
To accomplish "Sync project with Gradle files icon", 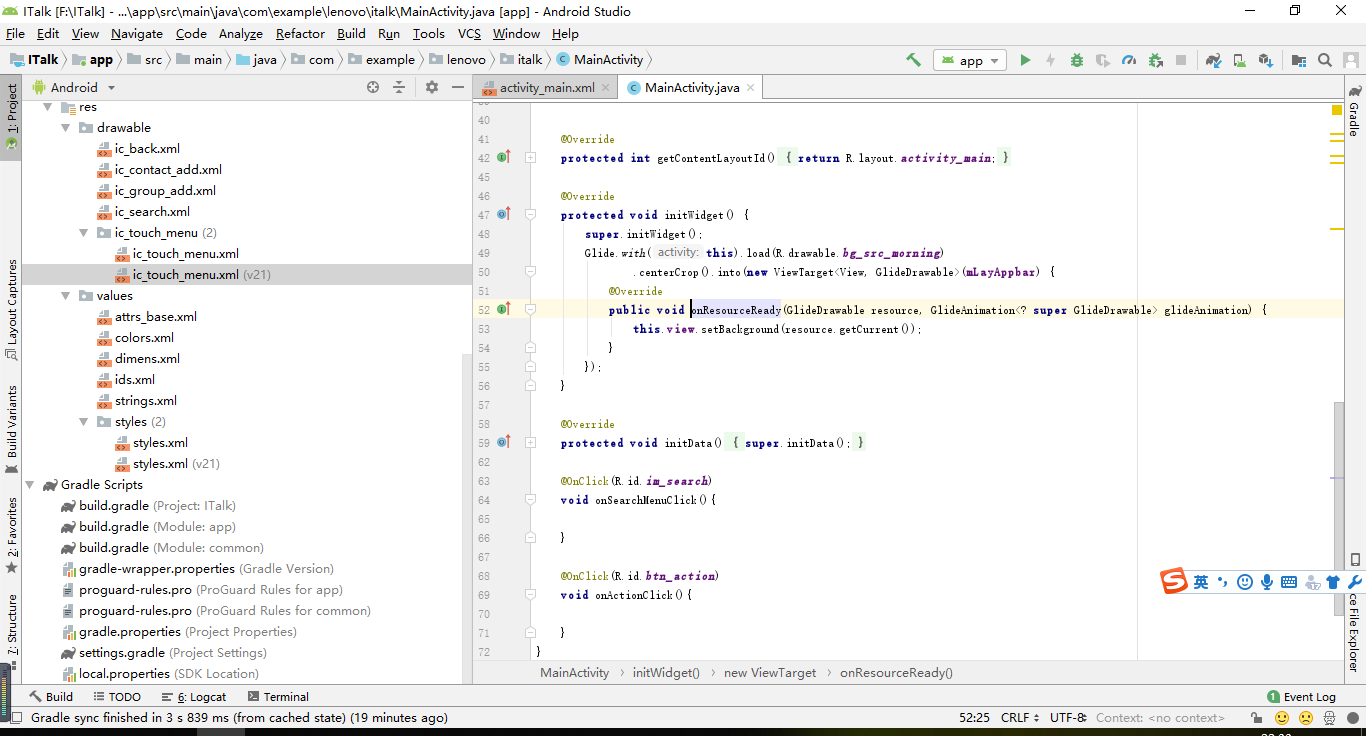I will pyautogui.click(x=1213, y=60).
